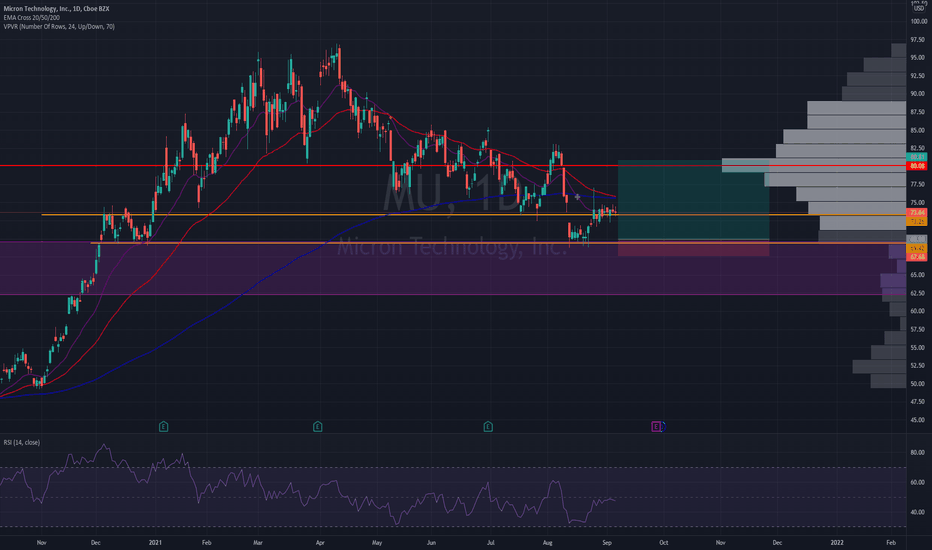Image resolution: width=932 pixels, height=550 pixels.
Task: Click the 2022 label on time axis
Action: click(x=837, y=542)
